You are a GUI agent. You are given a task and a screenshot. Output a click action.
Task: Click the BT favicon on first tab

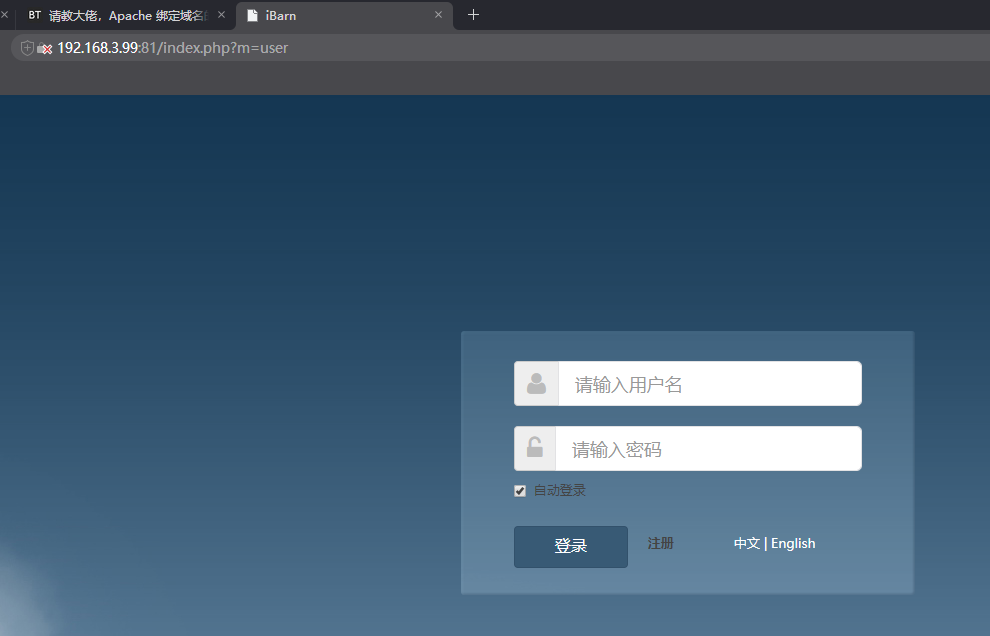click(35, 15)
